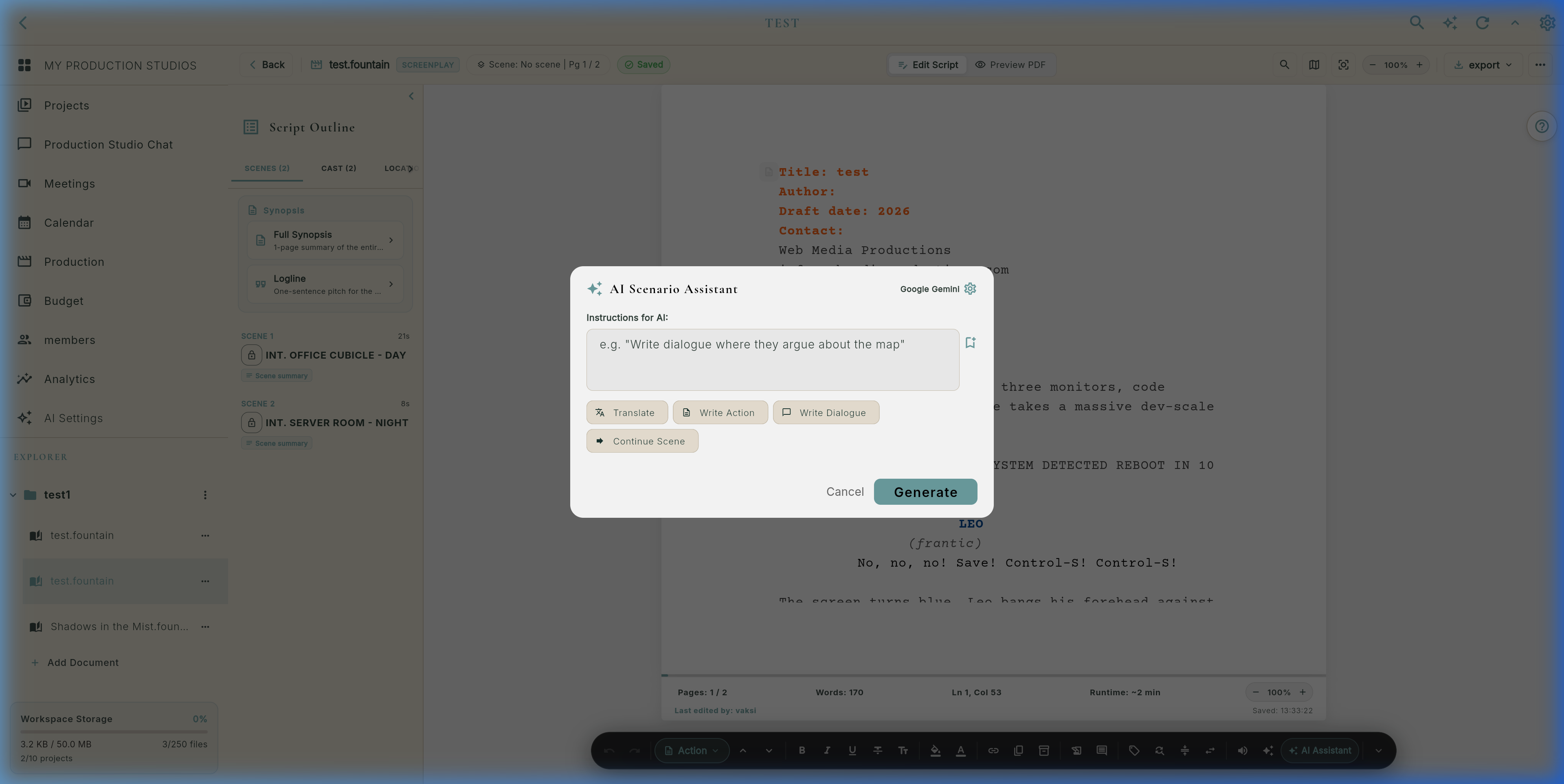Click the Back button in editor header
Screen dimensions: 1564x784
pyautogui.click(x=267, y=65)
